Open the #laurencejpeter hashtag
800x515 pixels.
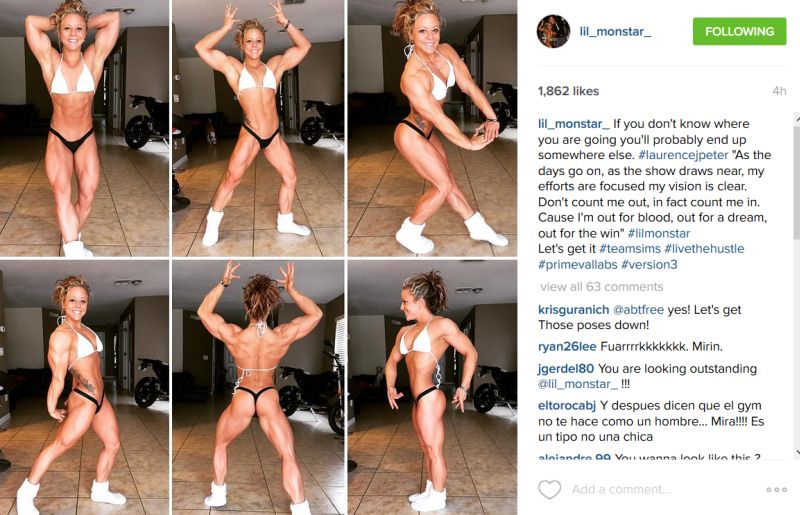tap(683, 155)
